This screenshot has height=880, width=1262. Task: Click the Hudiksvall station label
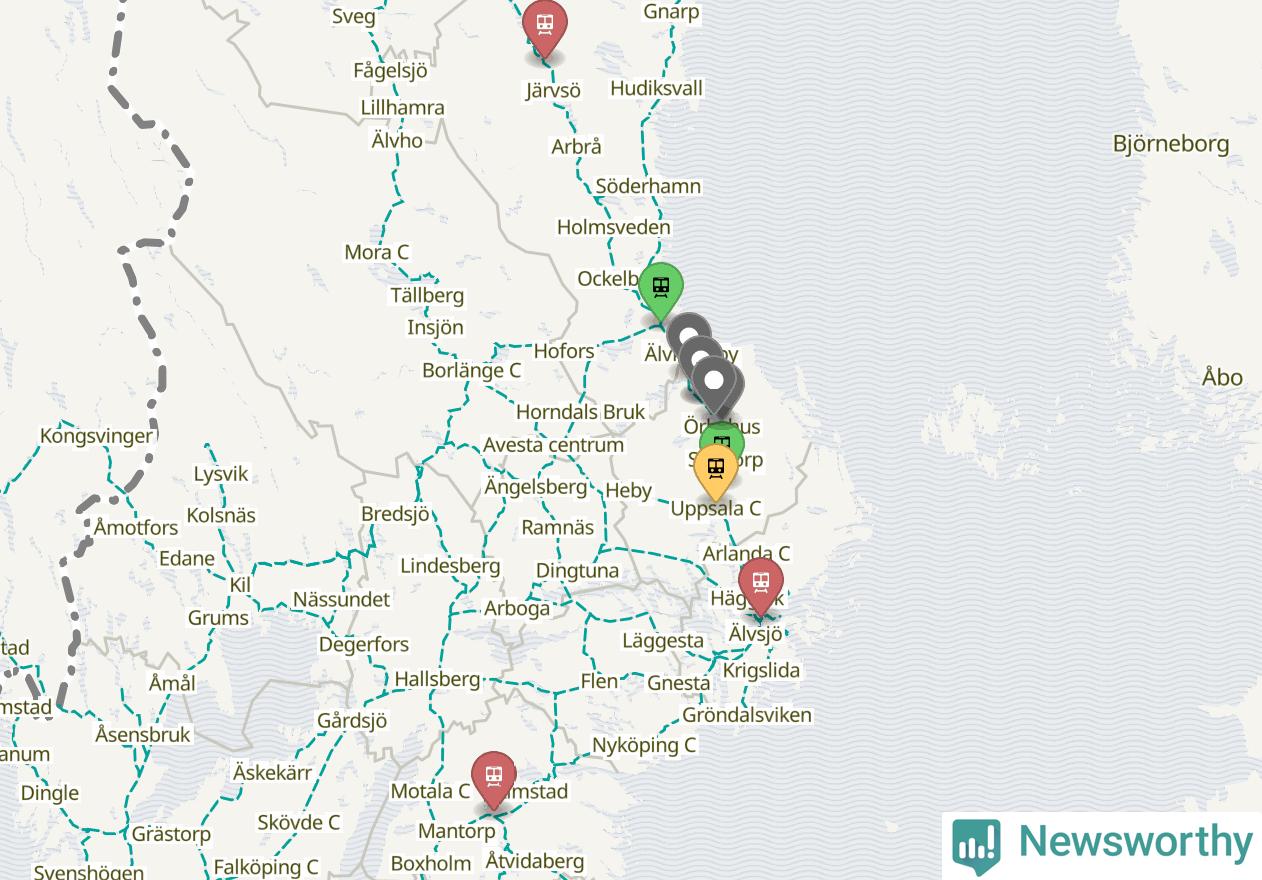[656, 88]
